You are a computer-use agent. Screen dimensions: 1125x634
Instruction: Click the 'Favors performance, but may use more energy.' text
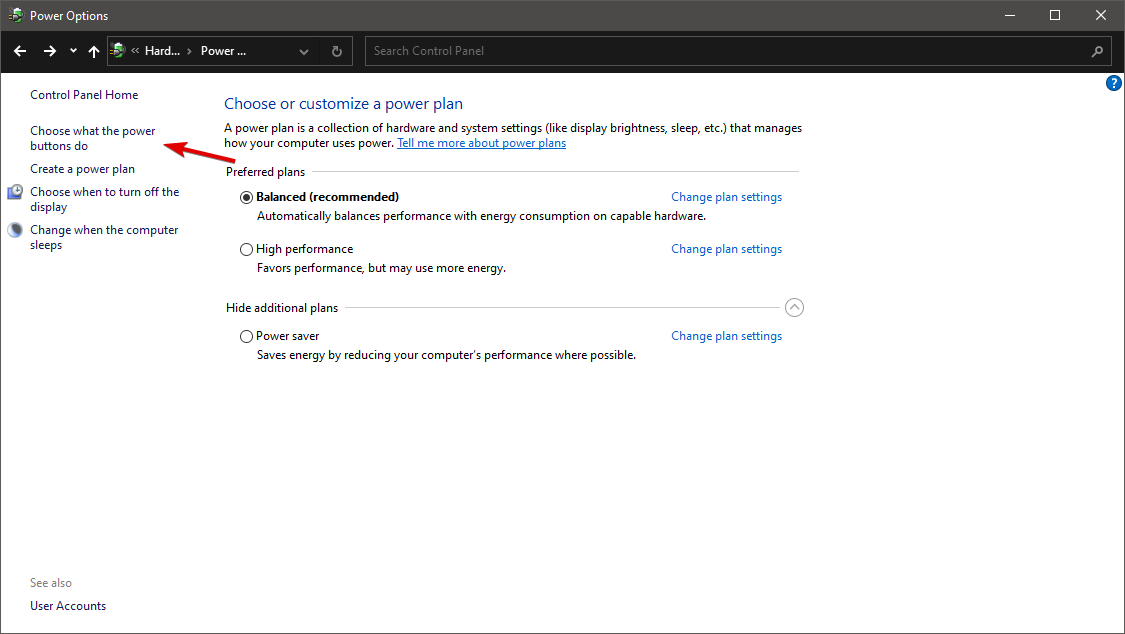[x=382, y=268]
